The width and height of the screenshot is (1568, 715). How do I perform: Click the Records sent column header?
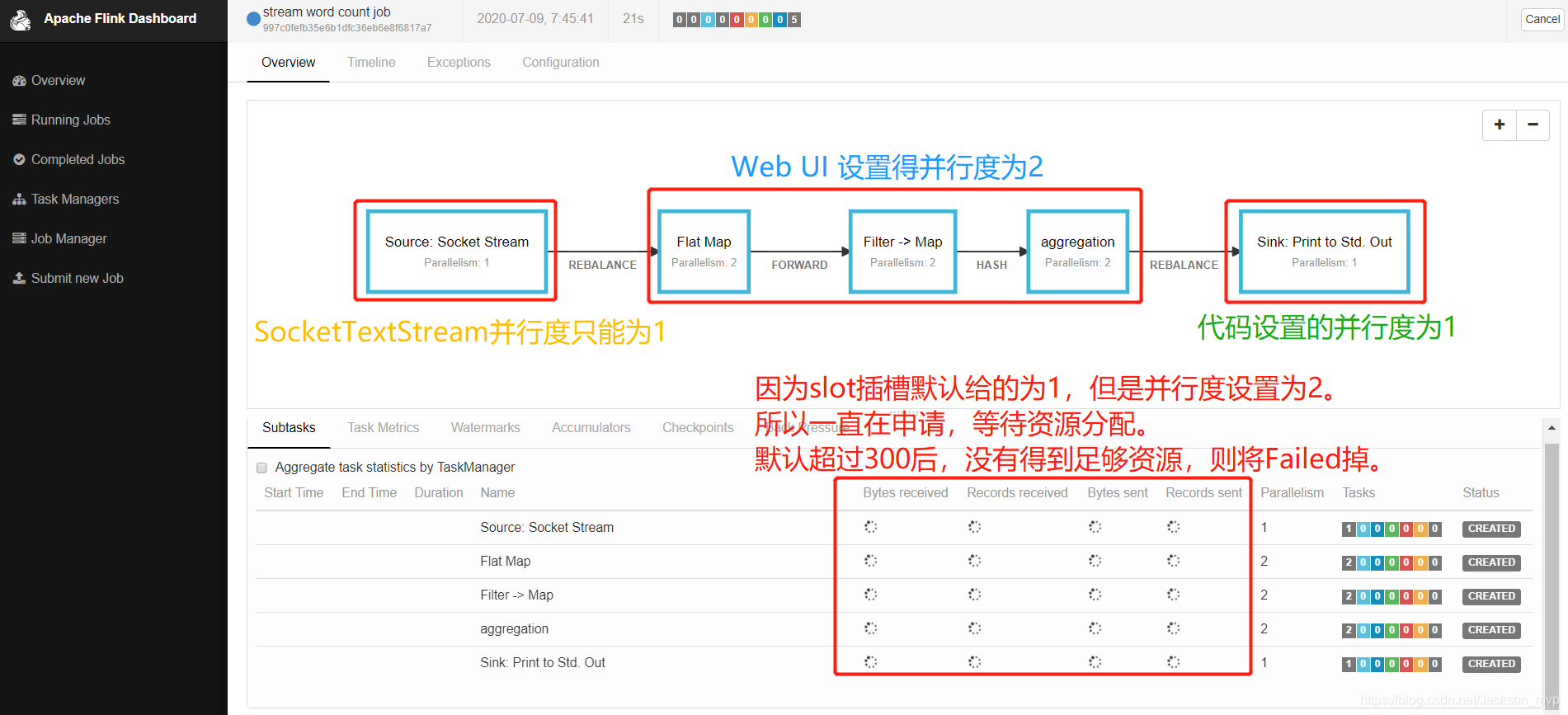coord(1203,493)
